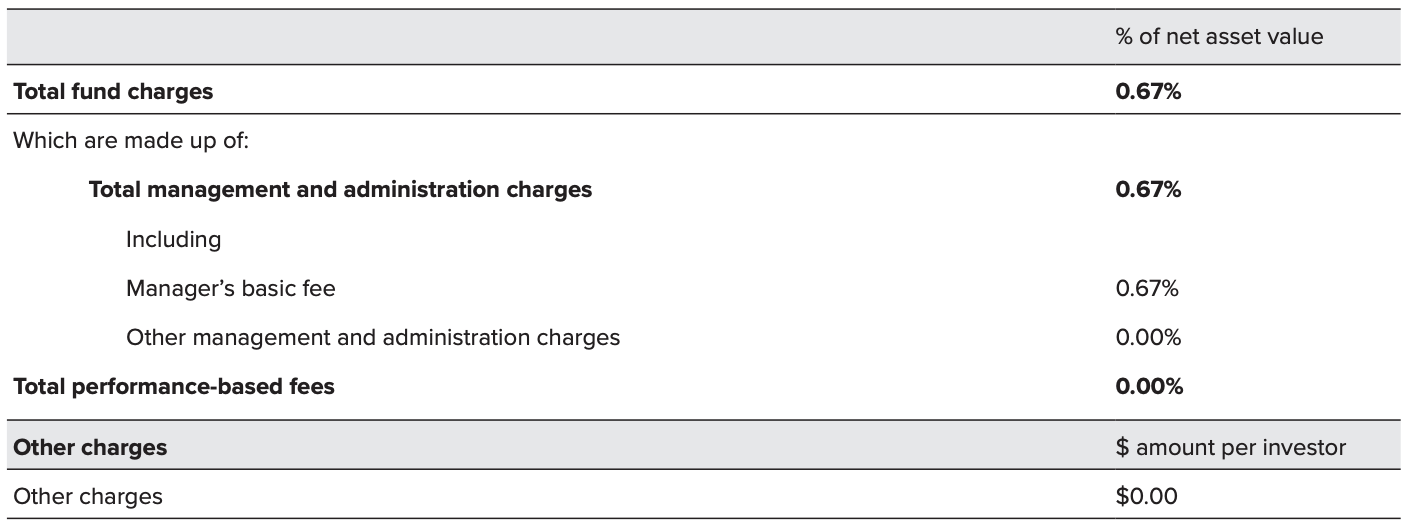Click the $0.00 value for Other charges
This screenshot has height=526, width=1408.
click(1146, 496)
